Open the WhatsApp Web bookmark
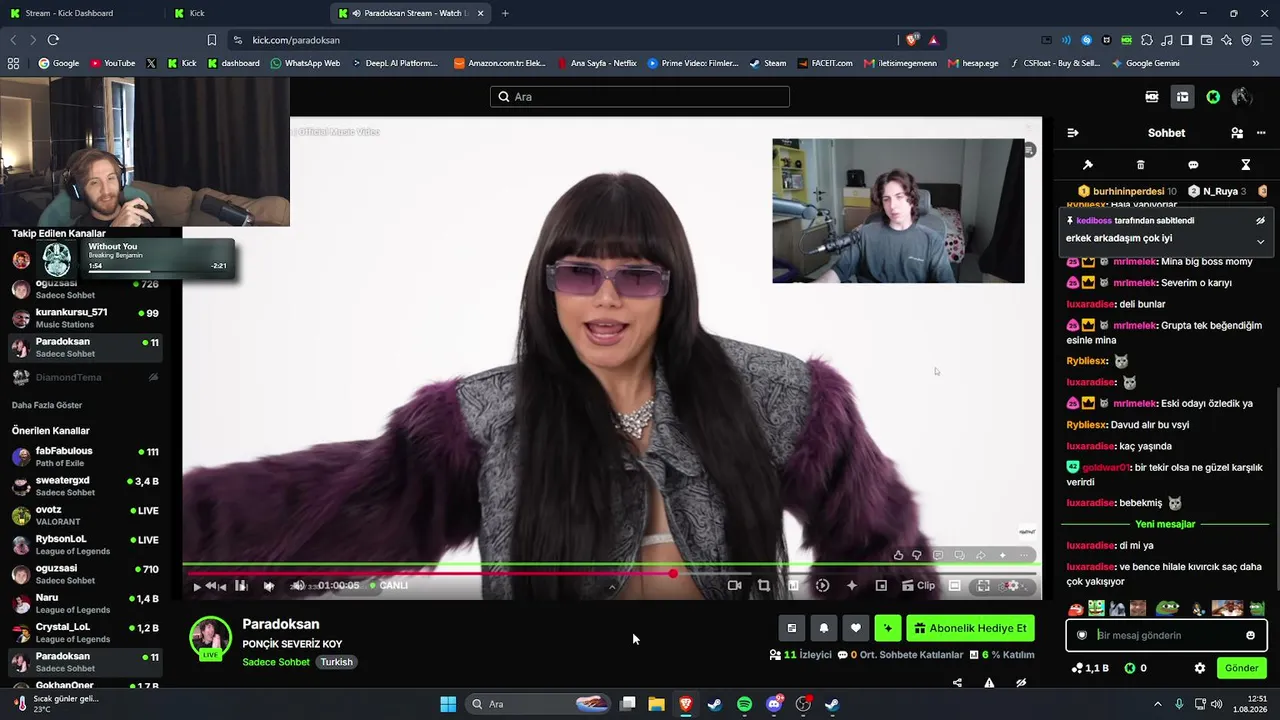The height and width of the screenshot is (720, 1280). tap(305, 63)
